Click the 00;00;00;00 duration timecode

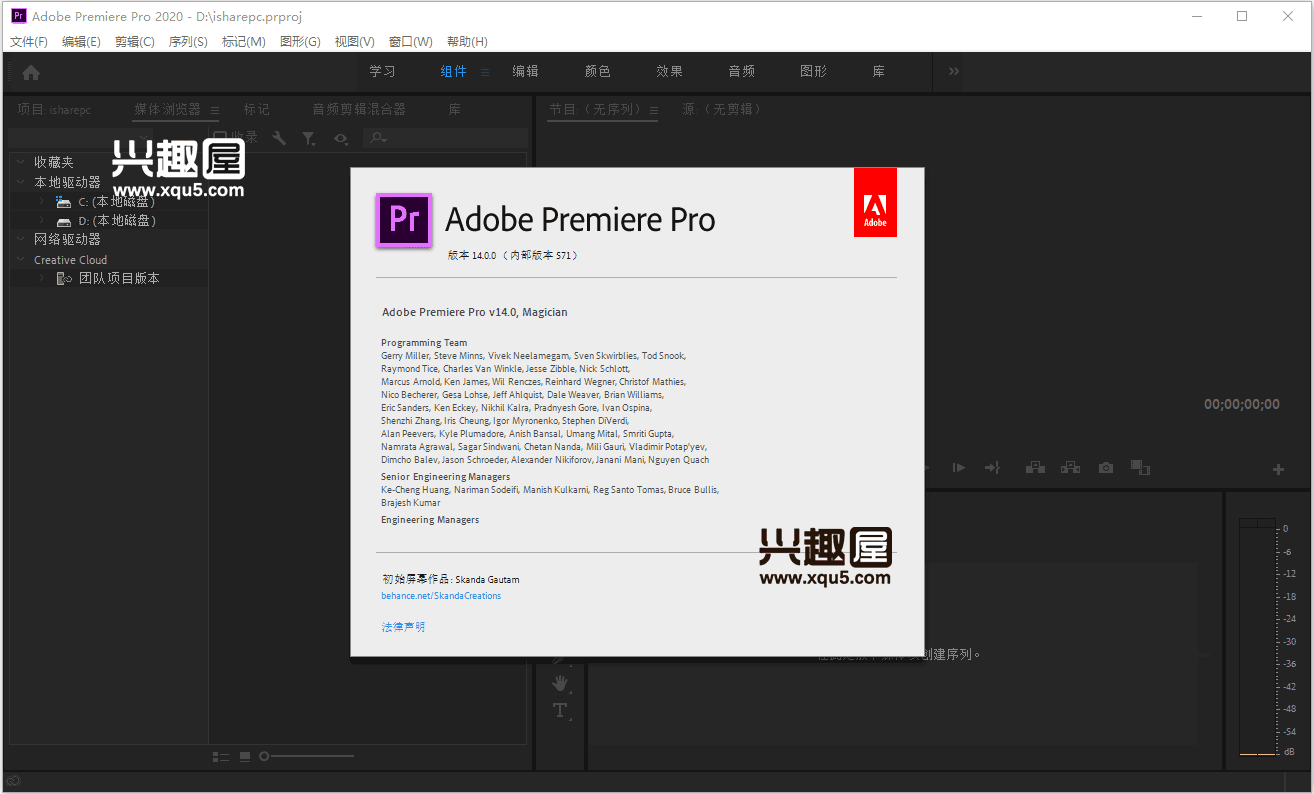coord(1241,405)
